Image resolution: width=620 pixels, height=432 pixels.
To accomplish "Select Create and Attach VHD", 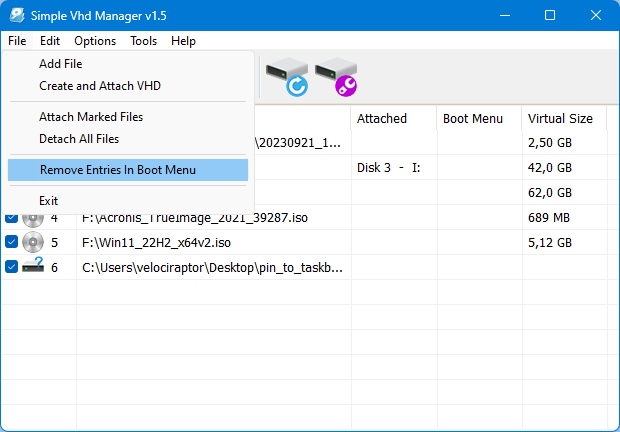I will click(x=100, y=86).
